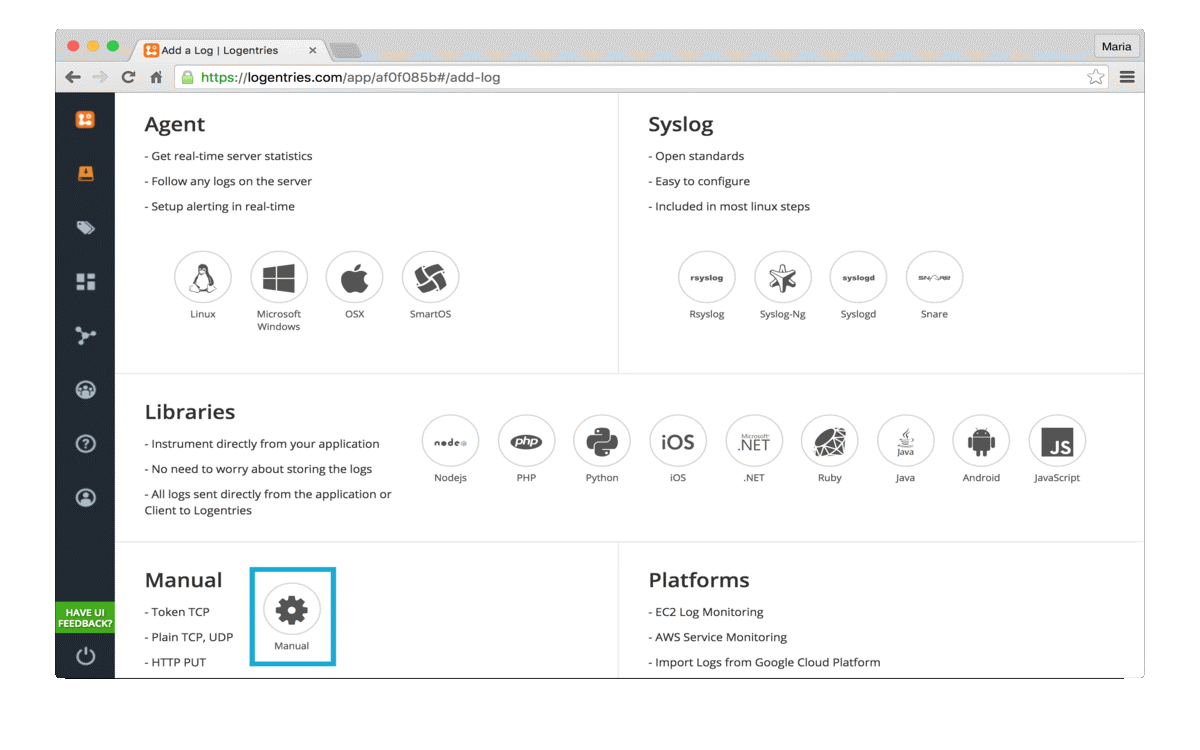The width and height of the screenshot is (1200, 750).
Task: Pick the Java library icon
Action: click(x=906, y=442)
